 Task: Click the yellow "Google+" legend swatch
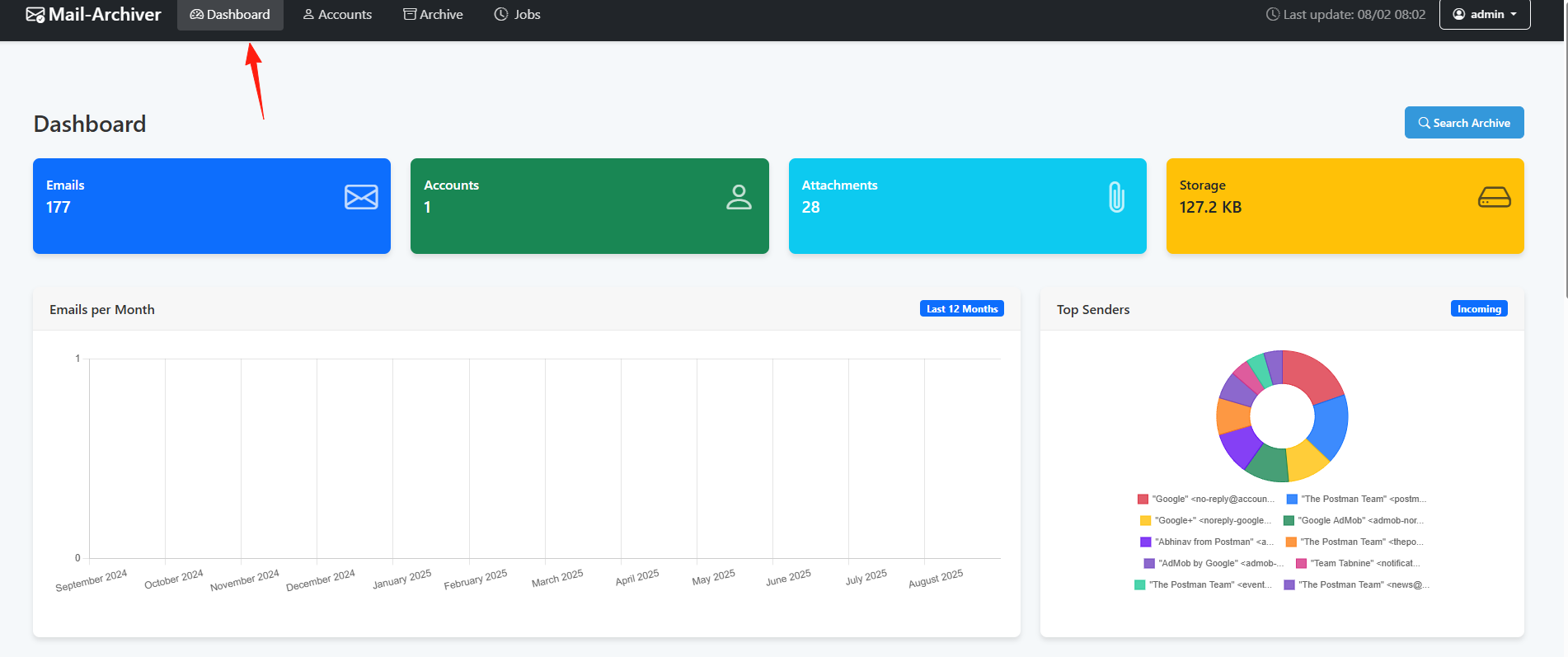tap(1145, 520)
